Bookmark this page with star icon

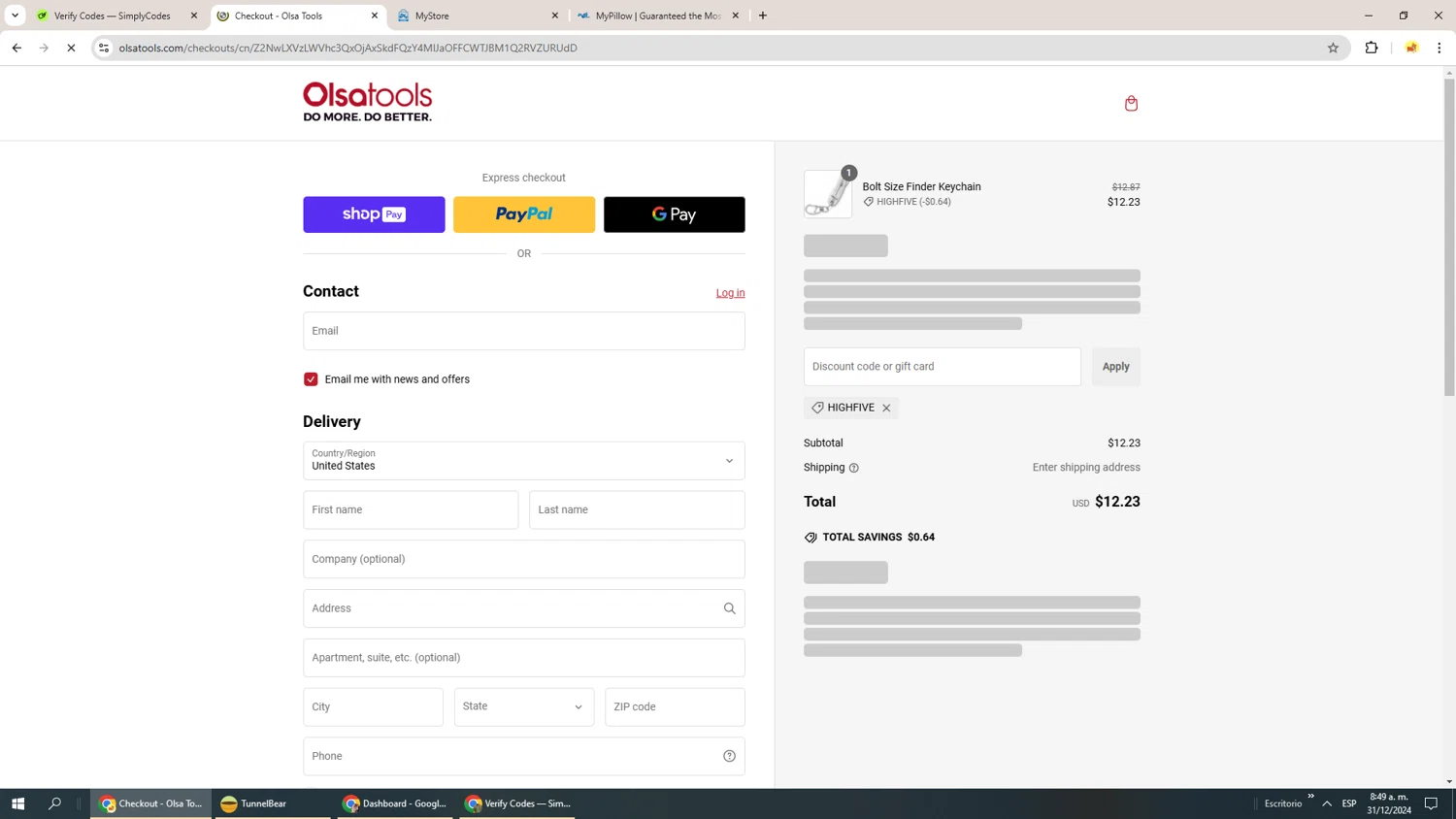tap(1333, 48)
